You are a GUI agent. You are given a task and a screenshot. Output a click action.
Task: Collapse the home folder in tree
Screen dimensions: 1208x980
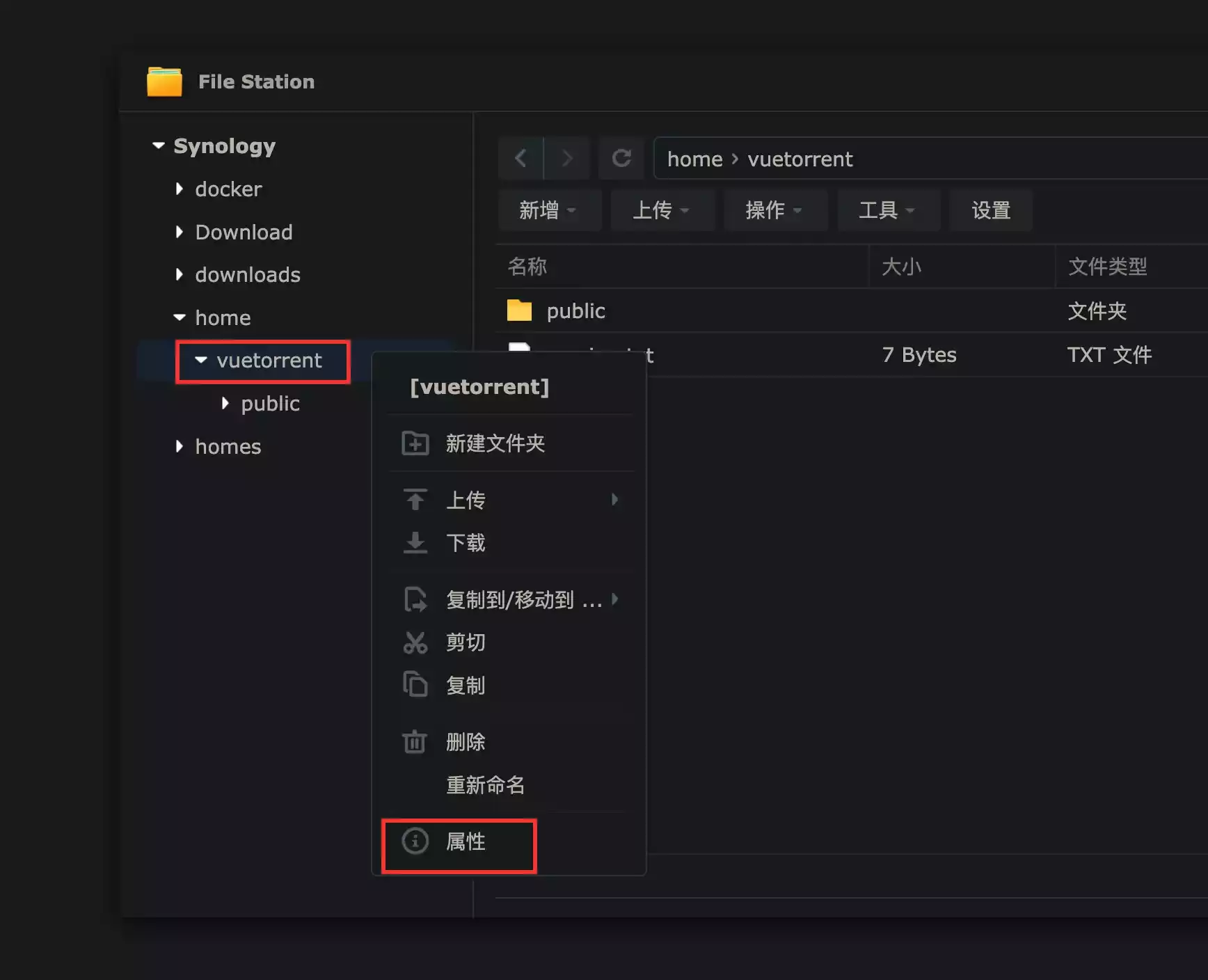pos(180,318)
